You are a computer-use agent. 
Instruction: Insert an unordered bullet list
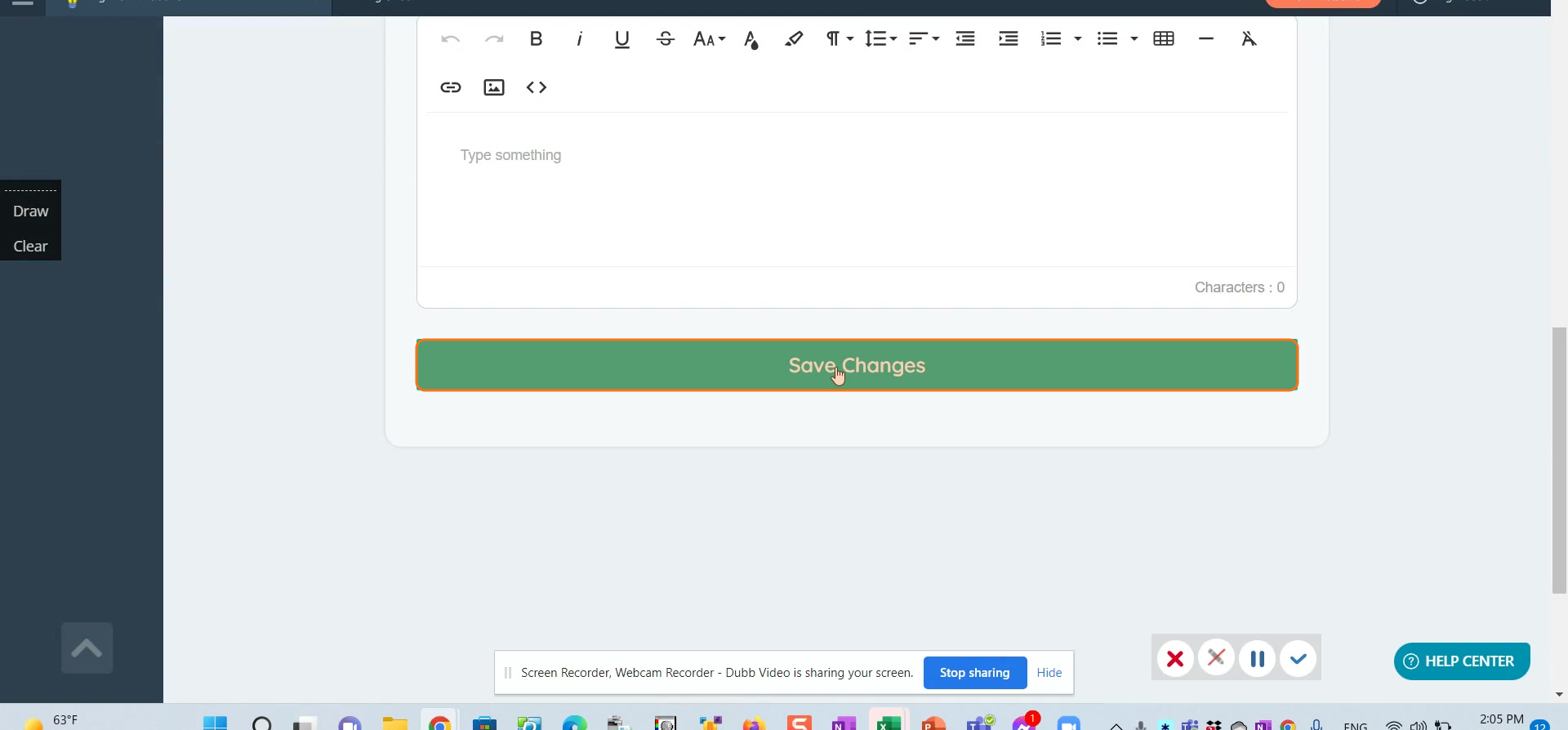1107,38
